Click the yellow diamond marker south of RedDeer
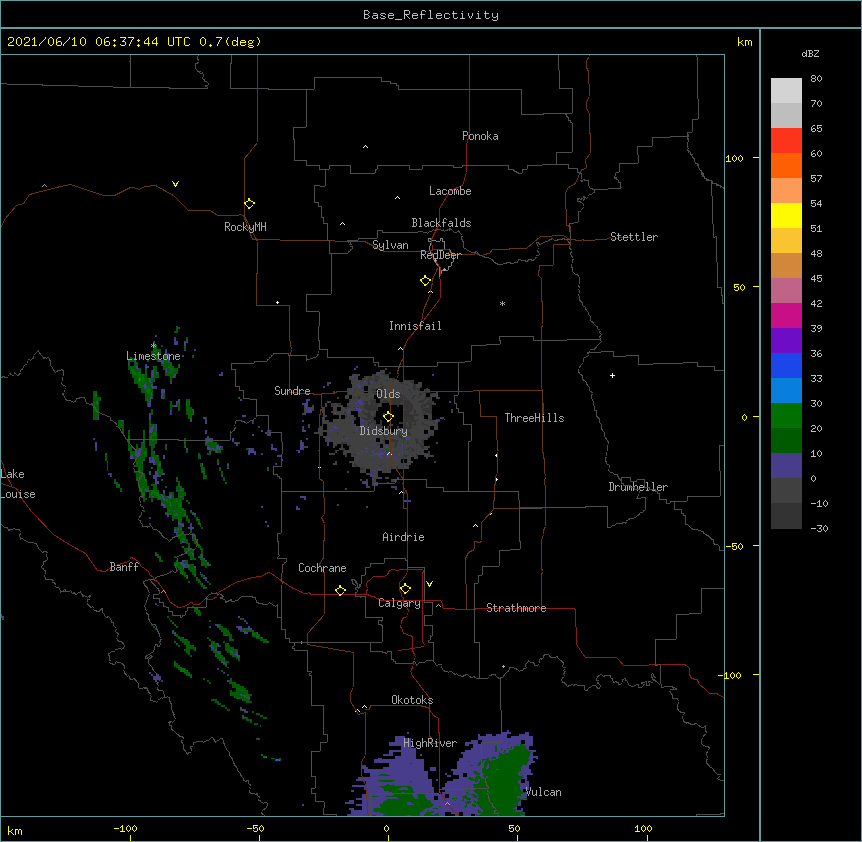 coord(425,281)
